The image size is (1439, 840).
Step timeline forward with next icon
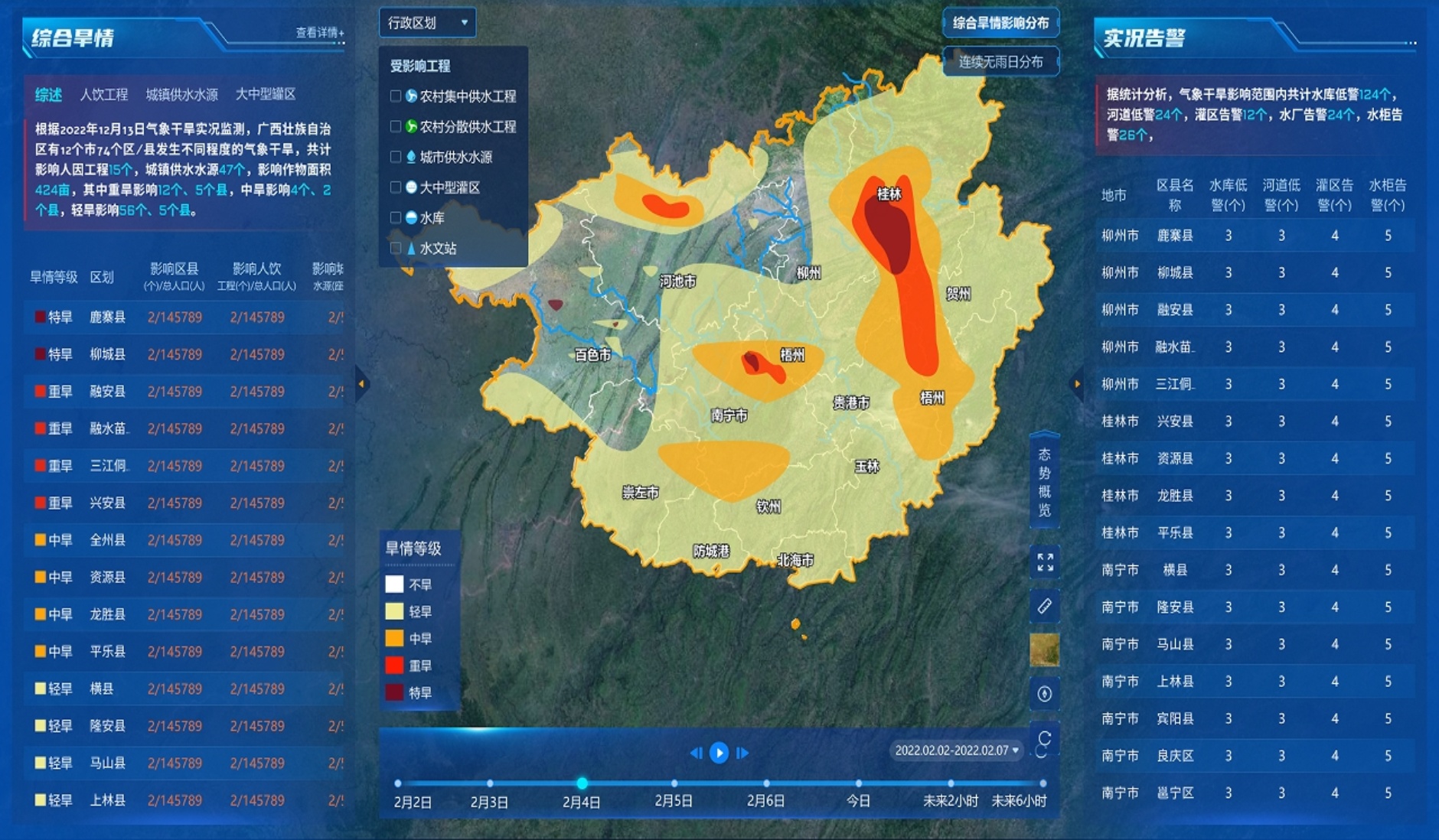(x=742, y=753)
